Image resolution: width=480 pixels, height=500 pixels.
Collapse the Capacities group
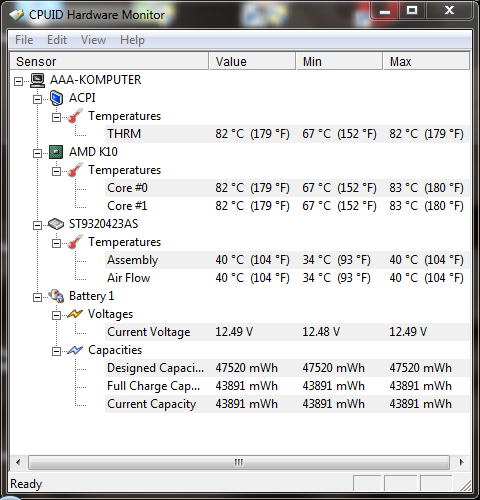[56, 351]
